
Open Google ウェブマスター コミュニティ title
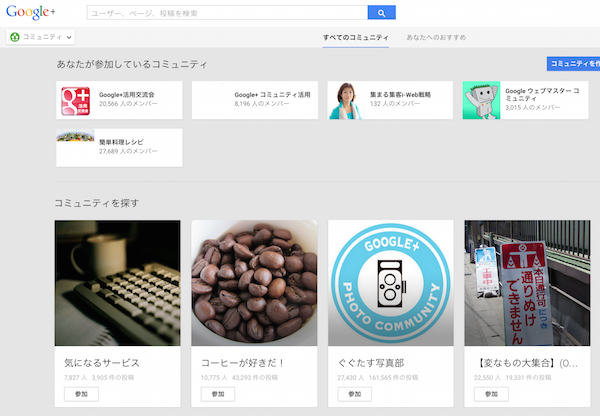[542, 95]
